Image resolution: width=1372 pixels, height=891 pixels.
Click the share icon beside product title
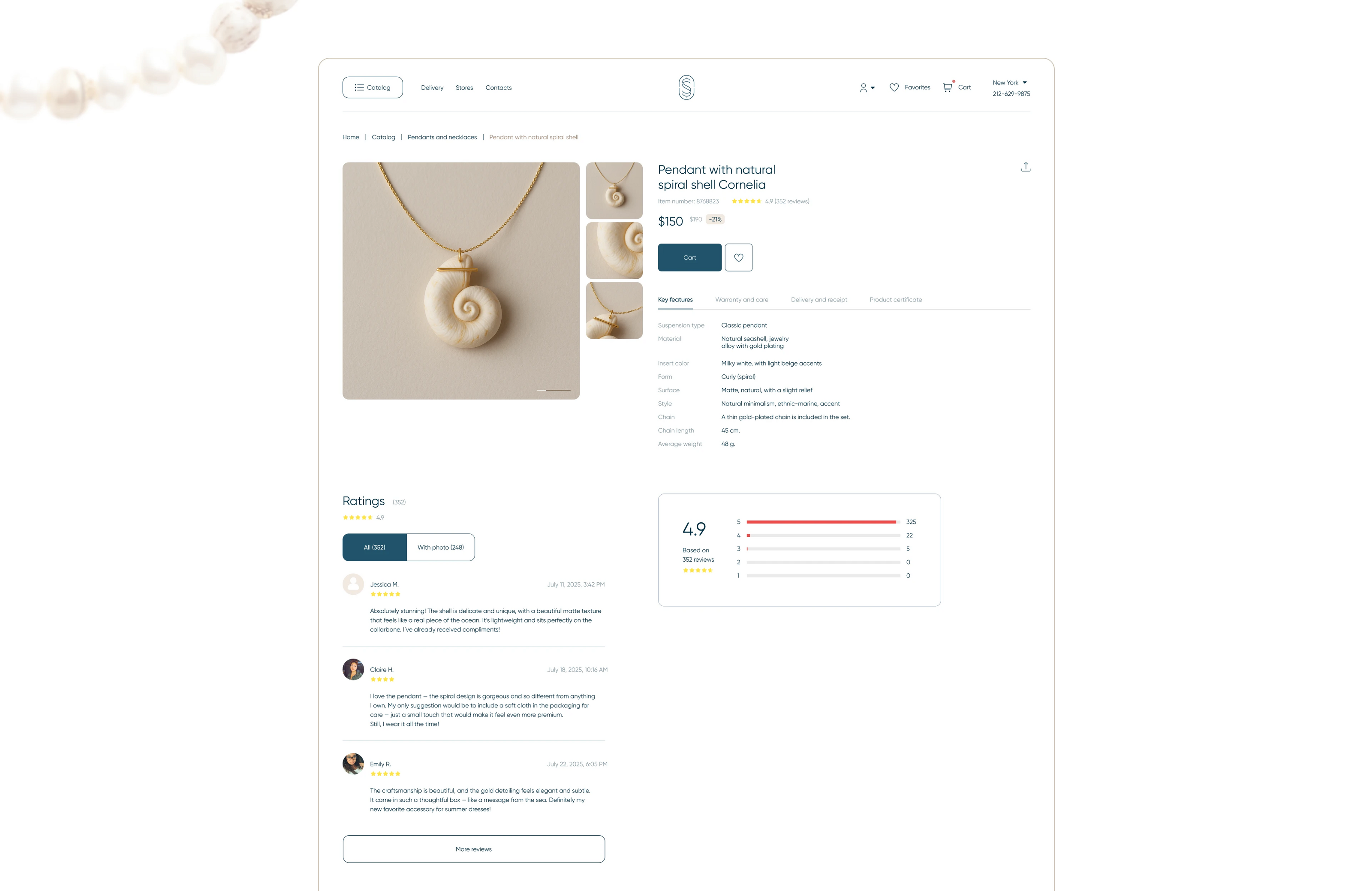(x=1026, y=167)
